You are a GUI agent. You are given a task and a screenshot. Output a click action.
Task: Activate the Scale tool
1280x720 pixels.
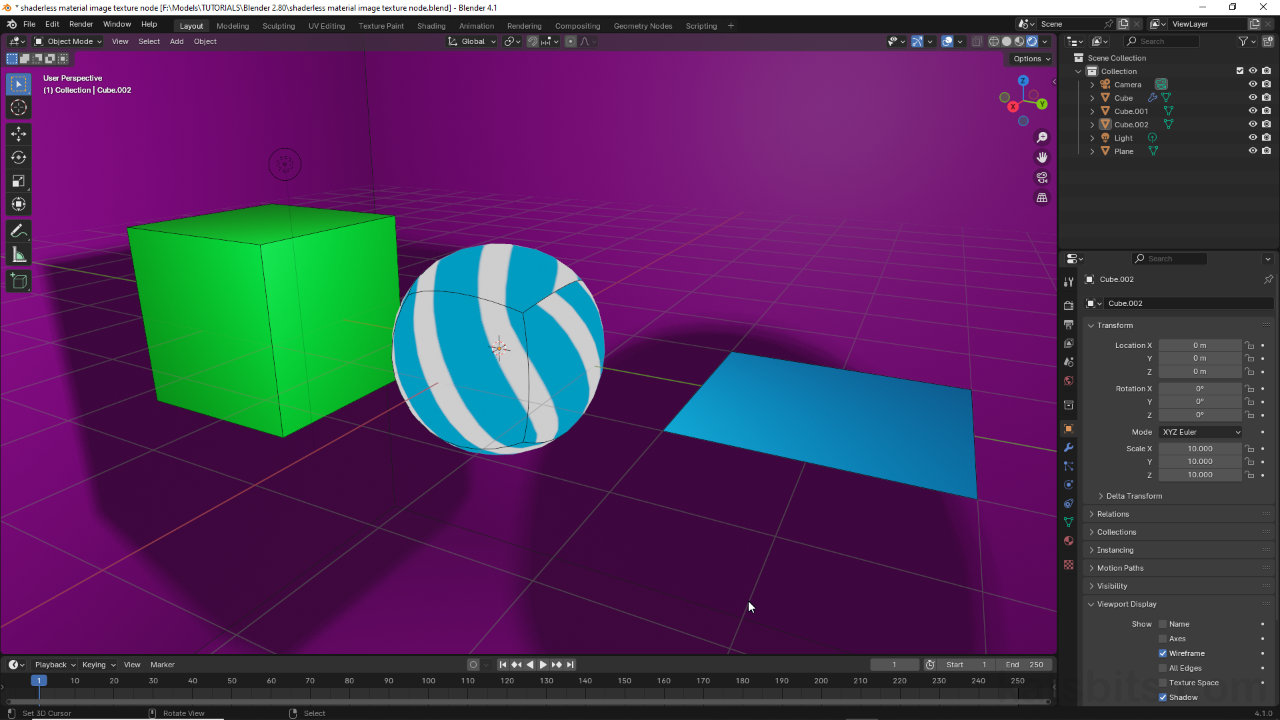(18, 181)
